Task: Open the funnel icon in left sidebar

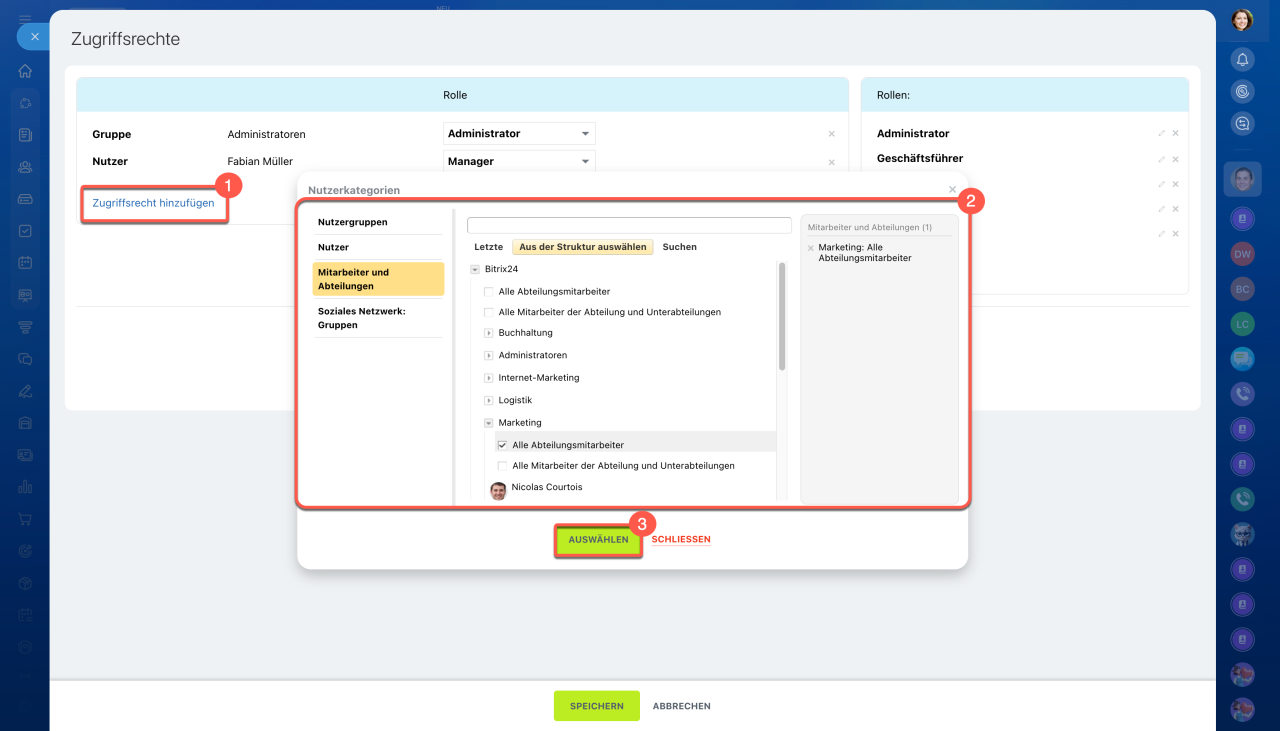Action: pos(25,327)
